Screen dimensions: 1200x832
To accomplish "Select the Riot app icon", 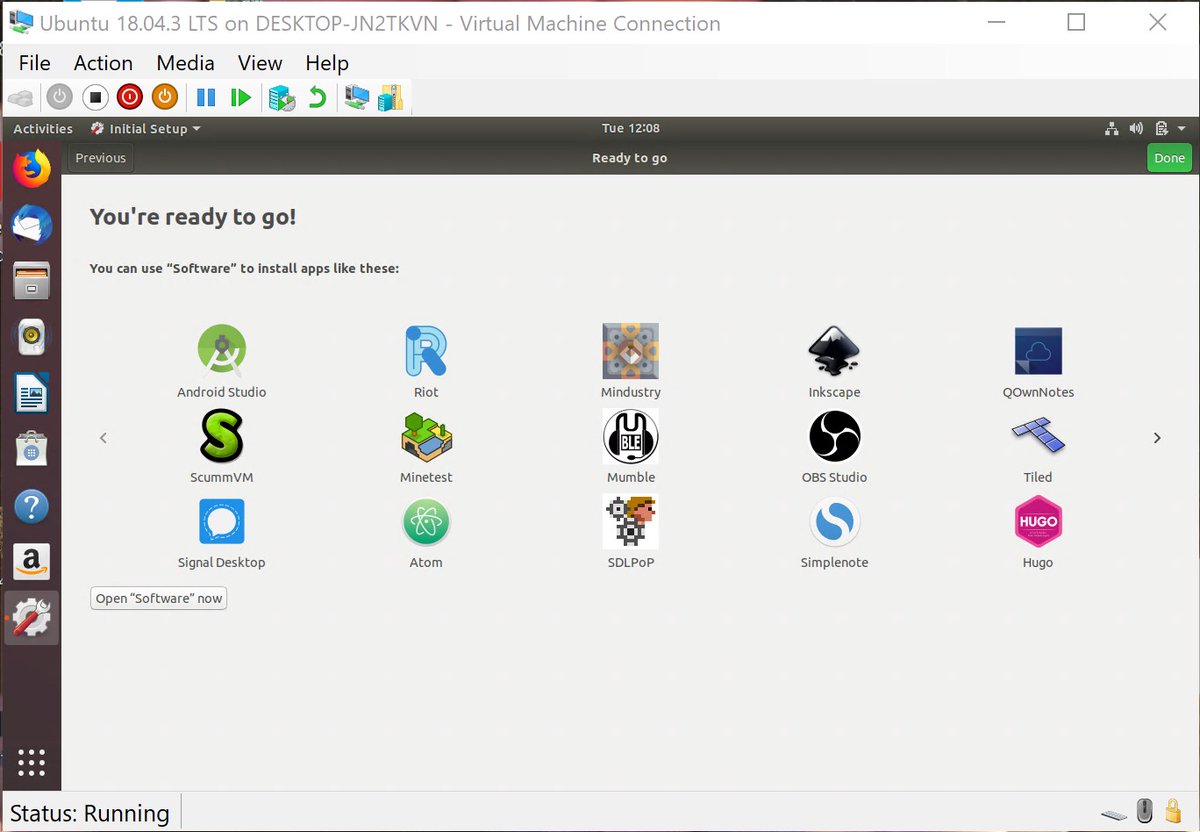I will pyautogui.click(x=426, y=351).
